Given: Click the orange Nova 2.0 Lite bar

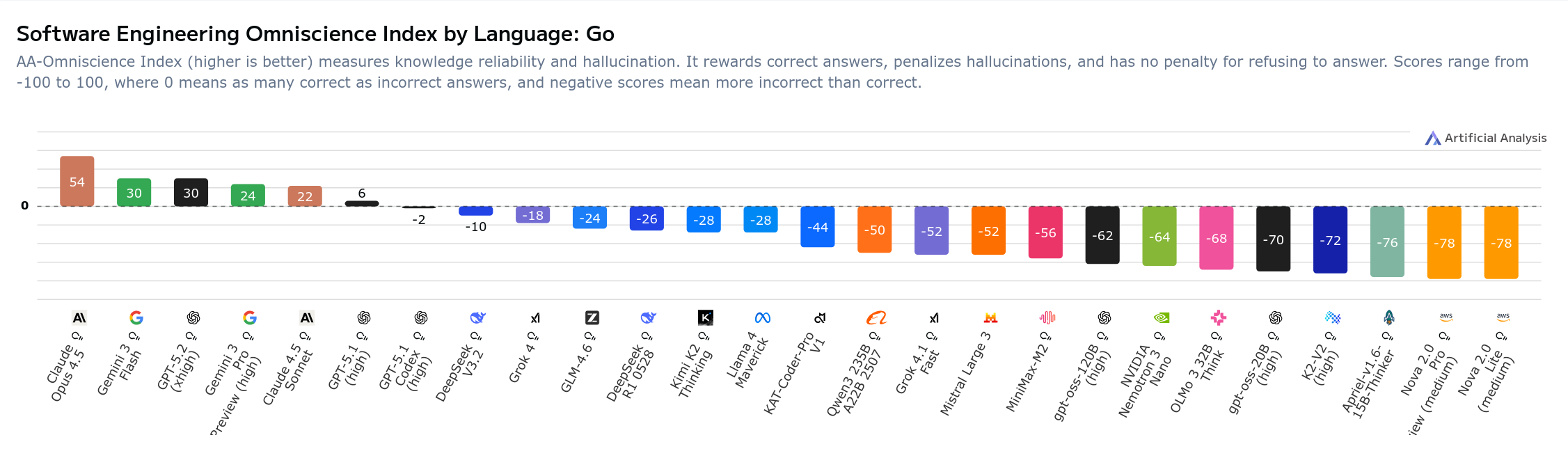Looking at the screenshot, I should (x=1501, y=243).
